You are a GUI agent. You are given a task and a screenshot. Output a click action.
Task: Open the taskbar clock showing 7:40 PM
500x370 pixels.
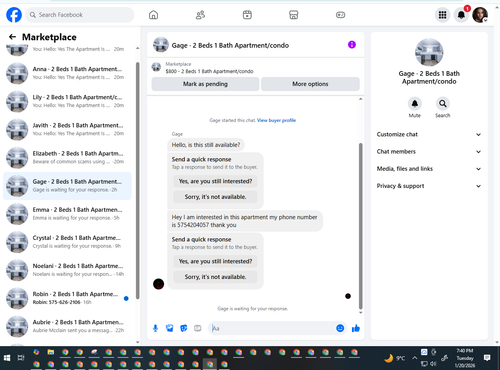point(465,358)
